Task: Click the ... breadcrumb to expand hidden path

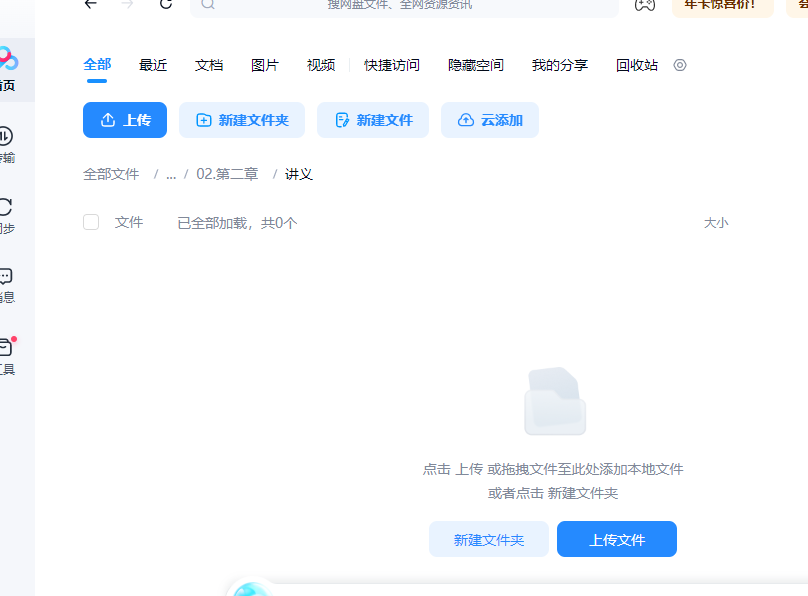Action: tap(171, 173)
